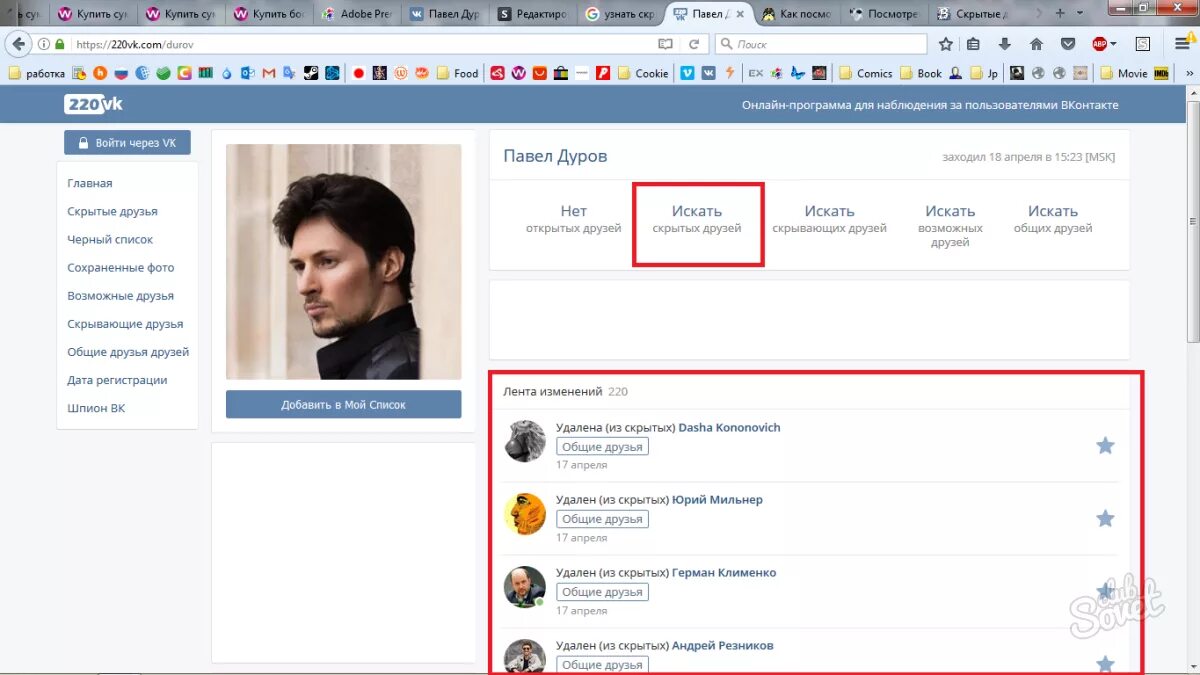Open Возможные друзья in the sidebar
The image size is (1200, 675).
click(121, 295)
